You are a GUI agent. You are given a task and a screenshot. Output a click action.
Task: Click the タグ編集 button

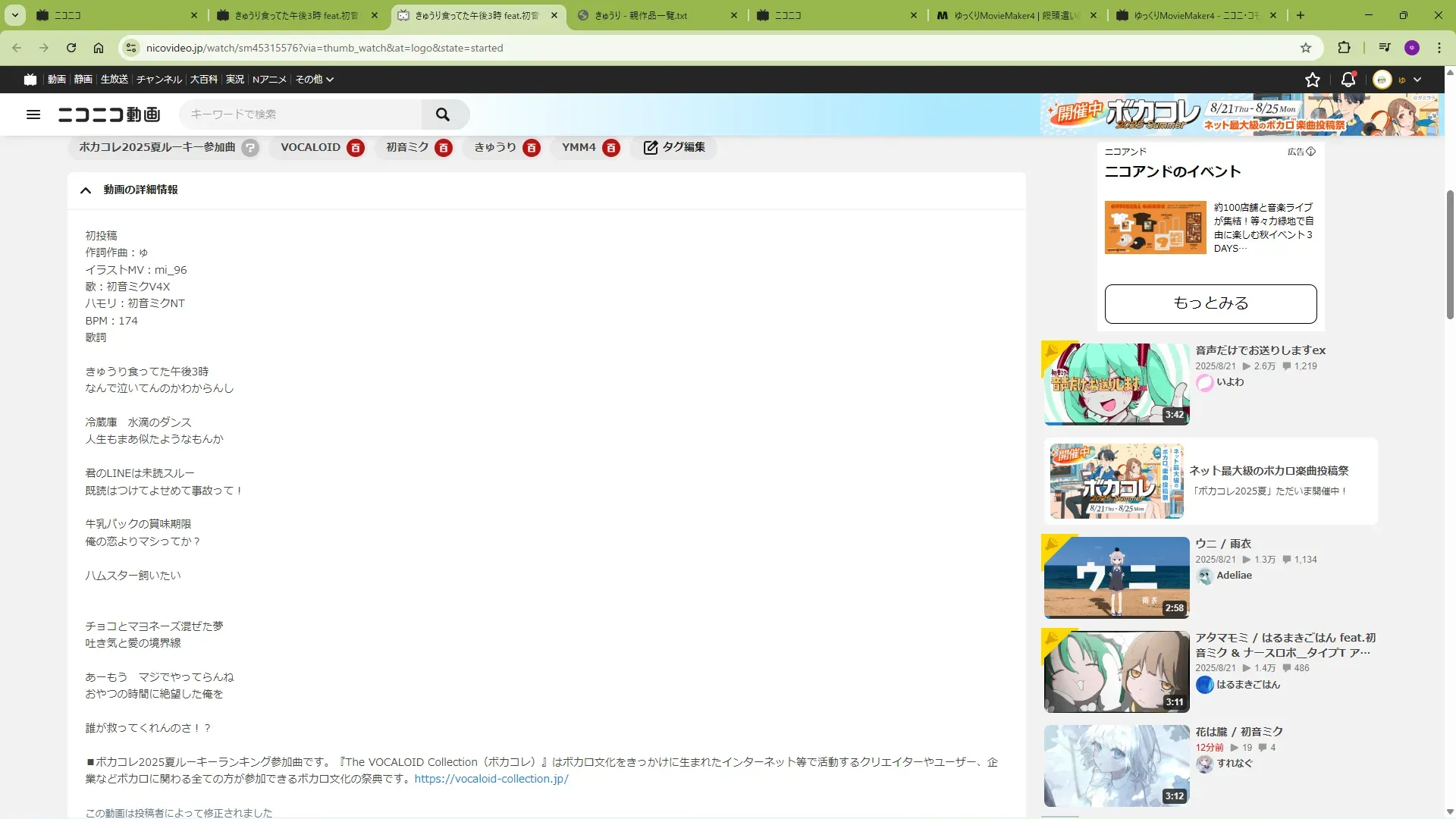point(674,148)
